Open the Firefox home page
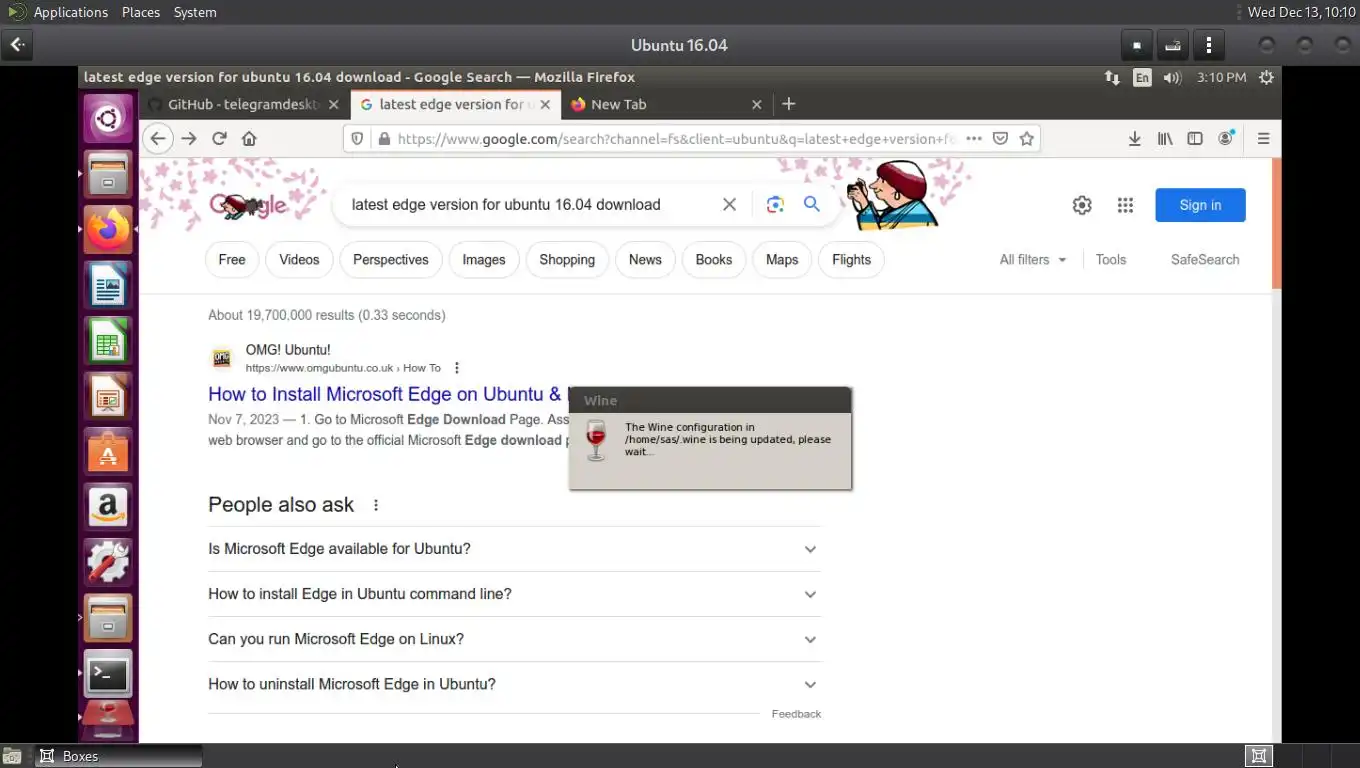1360x768 pixels. coord(249,139)
